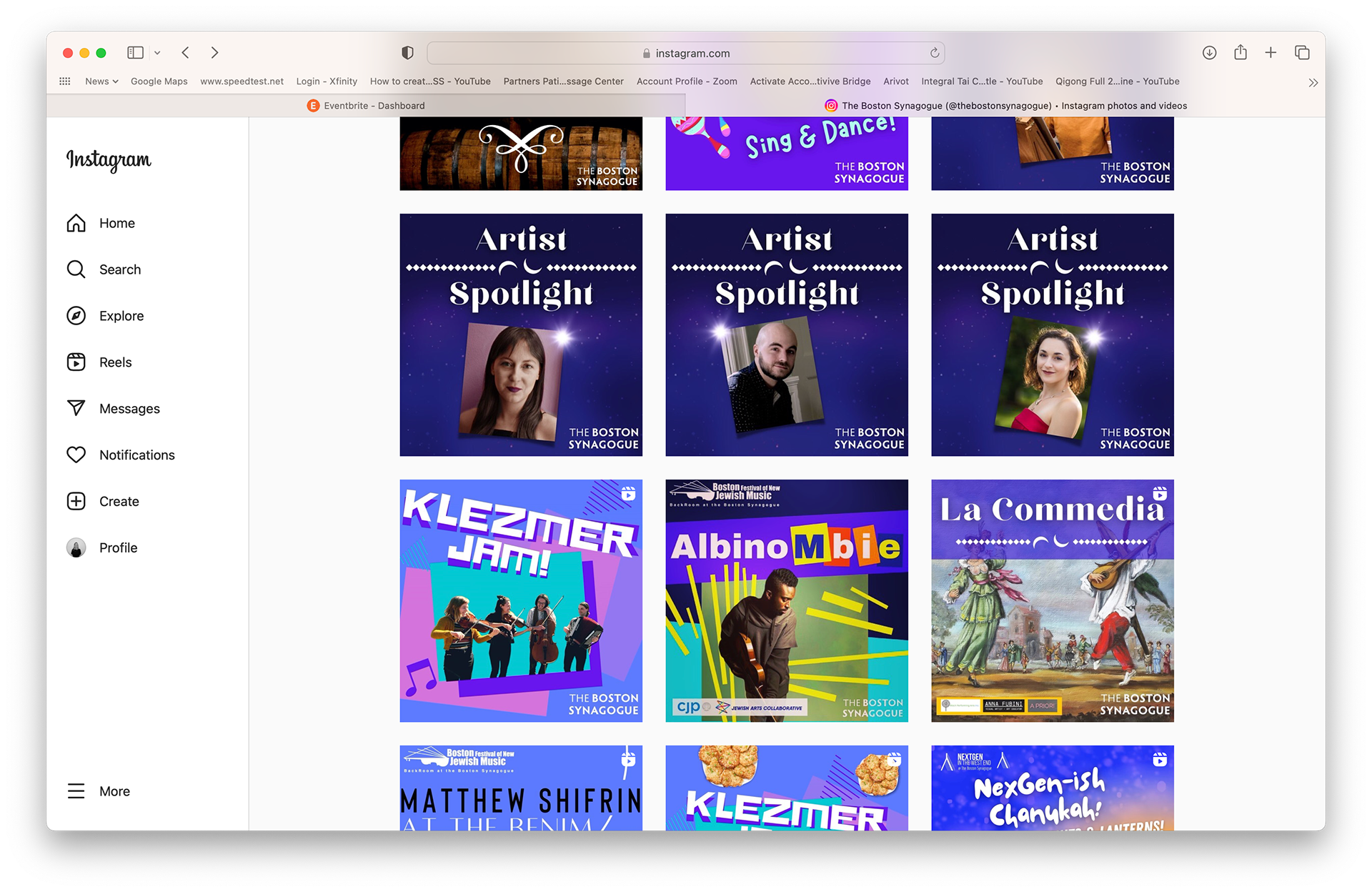
Task: Open Partners Pati...ssage Center bookmark
Action: [x=563, y=81]
